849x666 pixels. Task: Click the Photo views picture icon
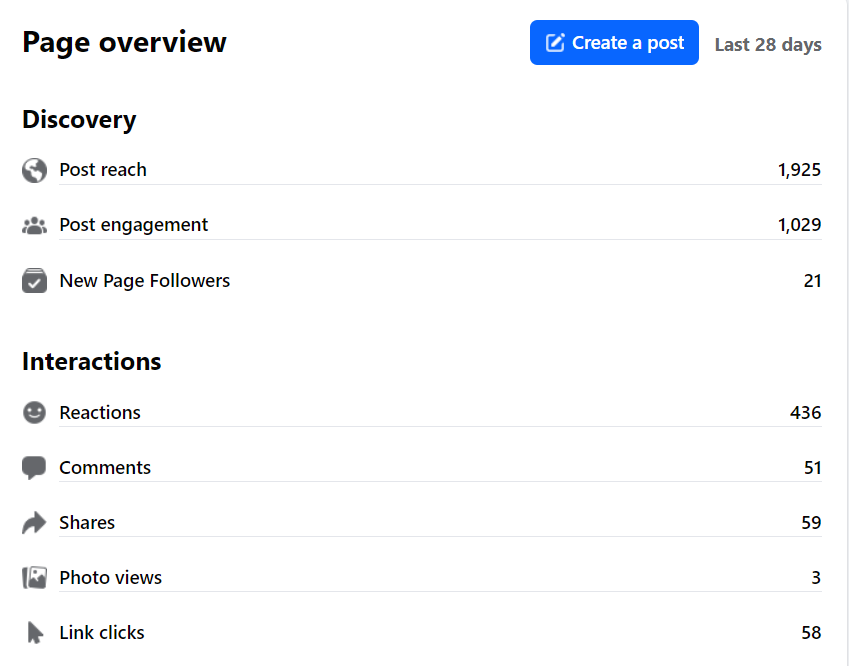pos(34,578)
